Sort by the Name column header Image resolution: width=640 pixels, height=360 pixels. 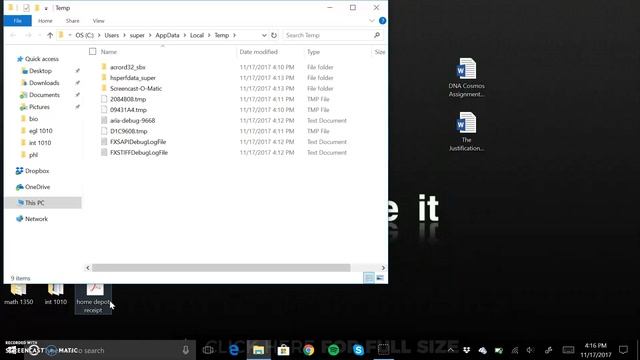click(x=109, y=52)
